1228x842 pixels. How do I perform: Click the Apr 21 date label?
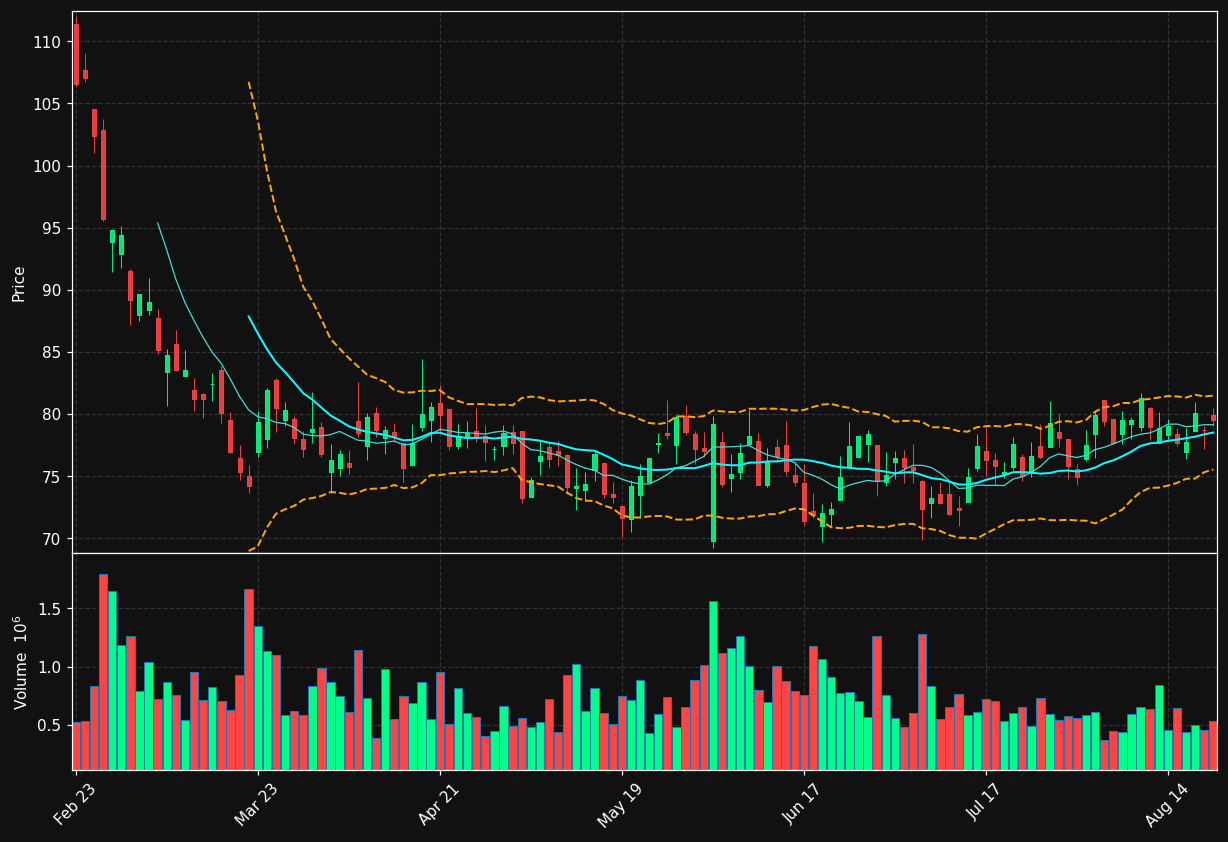[x=439, y=803]
